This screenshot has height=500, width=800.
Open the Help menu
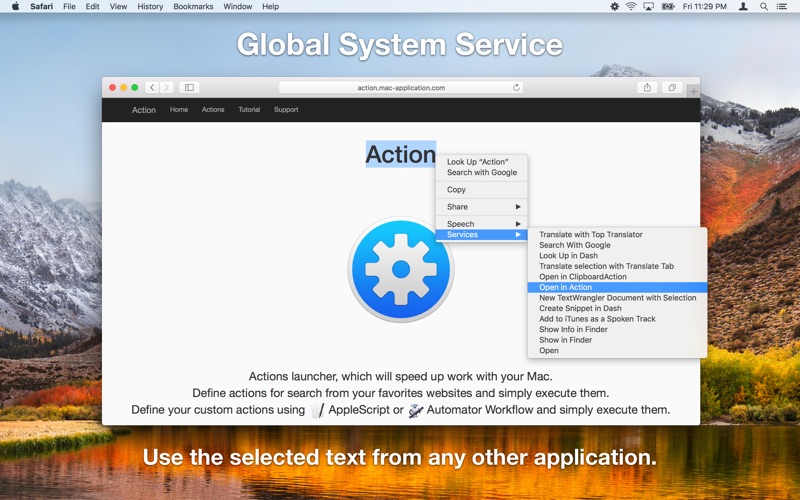click(270, 7)
